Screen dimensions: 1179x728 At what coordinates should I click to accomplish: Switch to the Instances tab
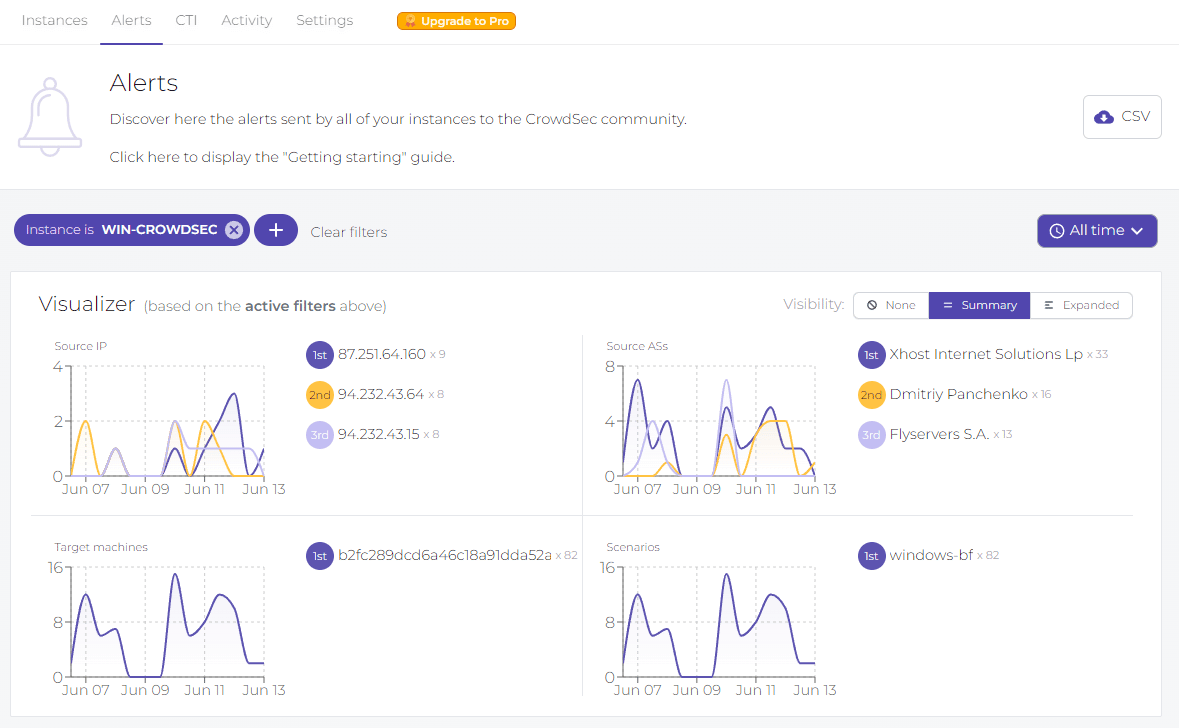pos(54,20)
